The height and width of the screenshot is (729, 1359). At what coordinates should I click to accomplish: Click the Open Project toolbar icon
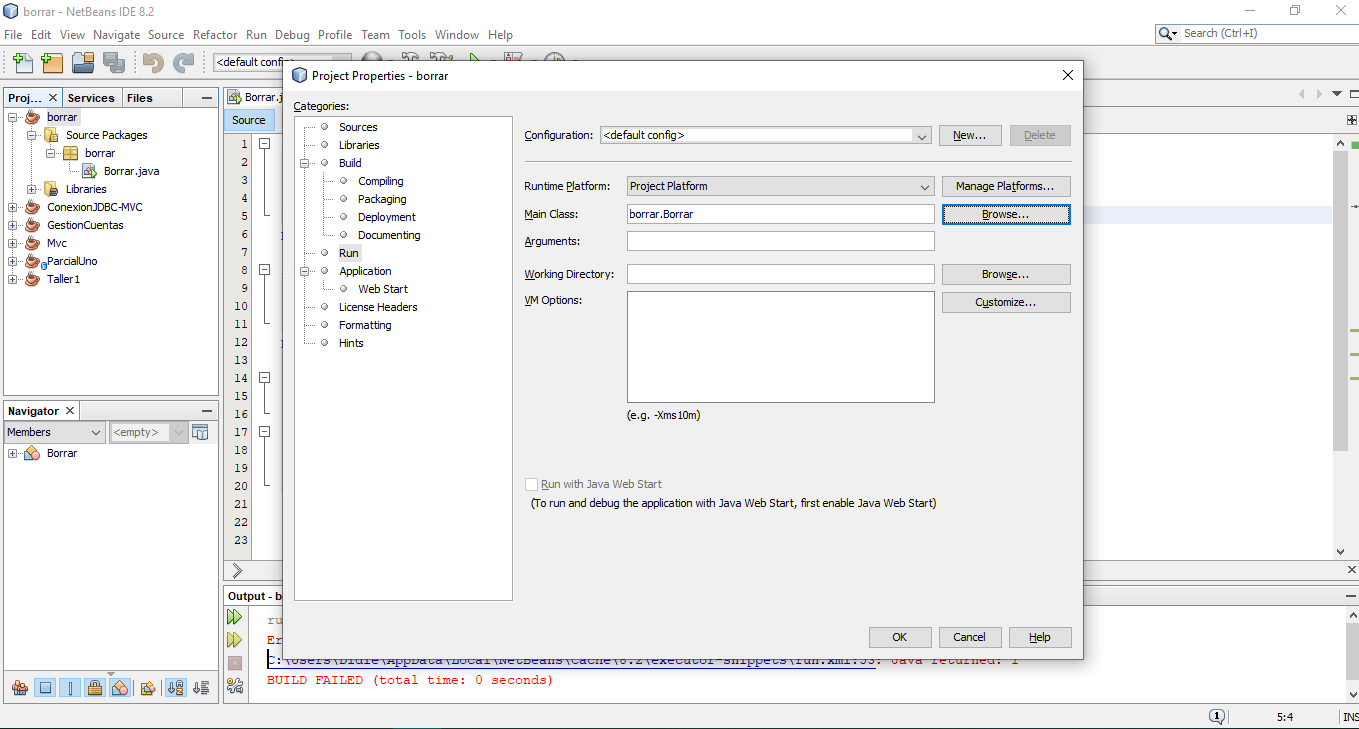83,63
